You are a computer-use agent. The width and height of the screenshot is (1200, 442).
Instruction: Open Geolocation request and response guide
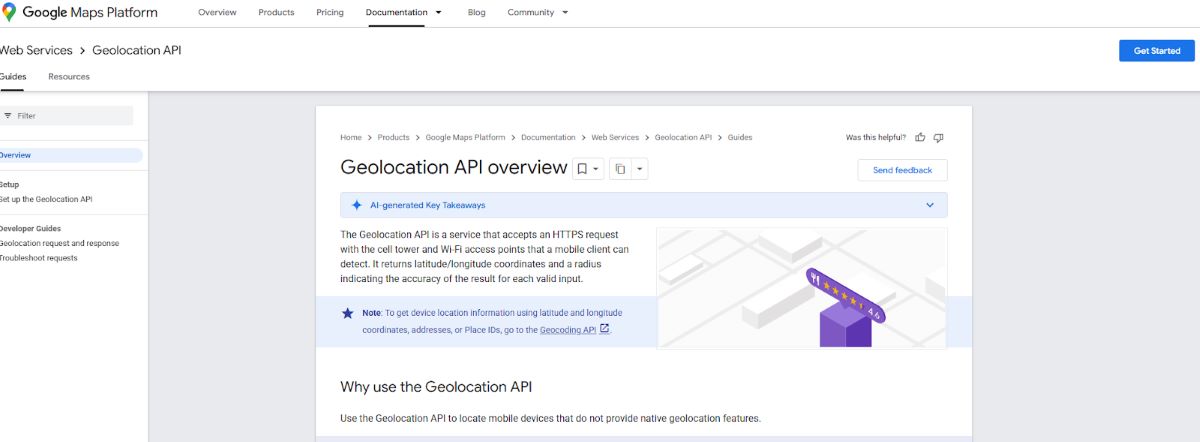click(x=59, y=243)
